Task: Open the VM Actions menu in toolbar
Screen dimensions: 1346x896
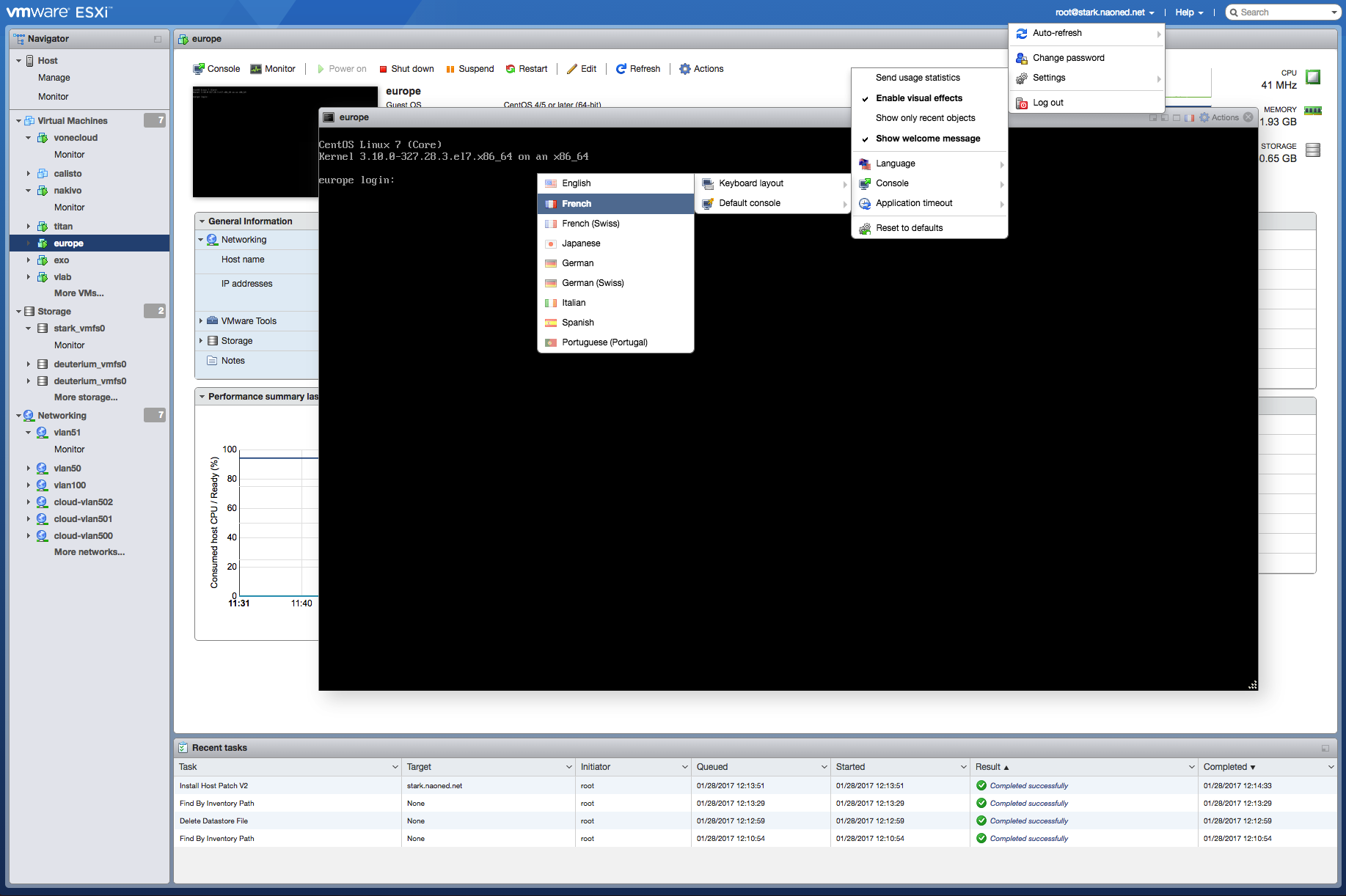Action: [x=702, y=69]
